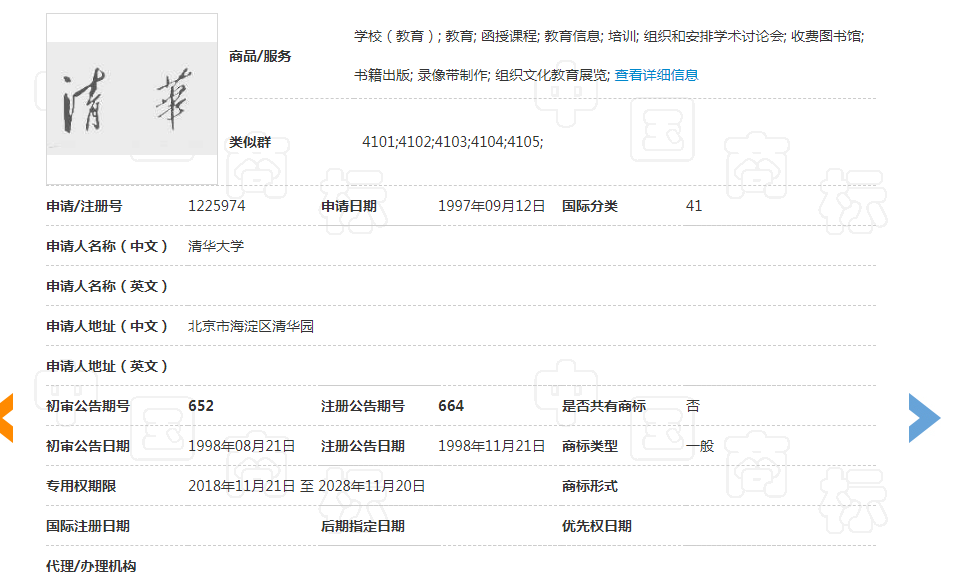Open the 查看详细信息 link
This screenshot has width=961, height=583.
[655, 74]
